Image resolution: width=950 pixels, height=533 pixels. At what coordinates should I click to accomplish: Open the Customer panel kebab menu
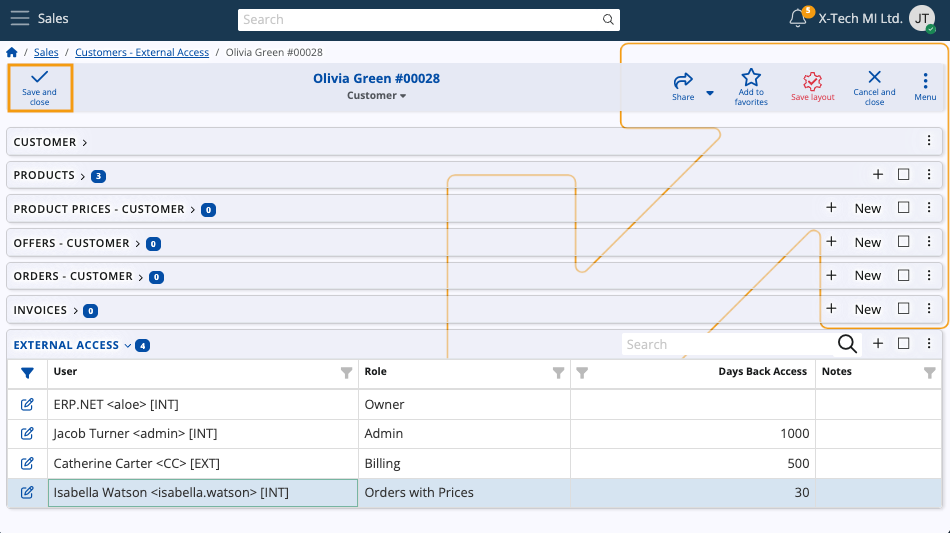pos(929,141)
